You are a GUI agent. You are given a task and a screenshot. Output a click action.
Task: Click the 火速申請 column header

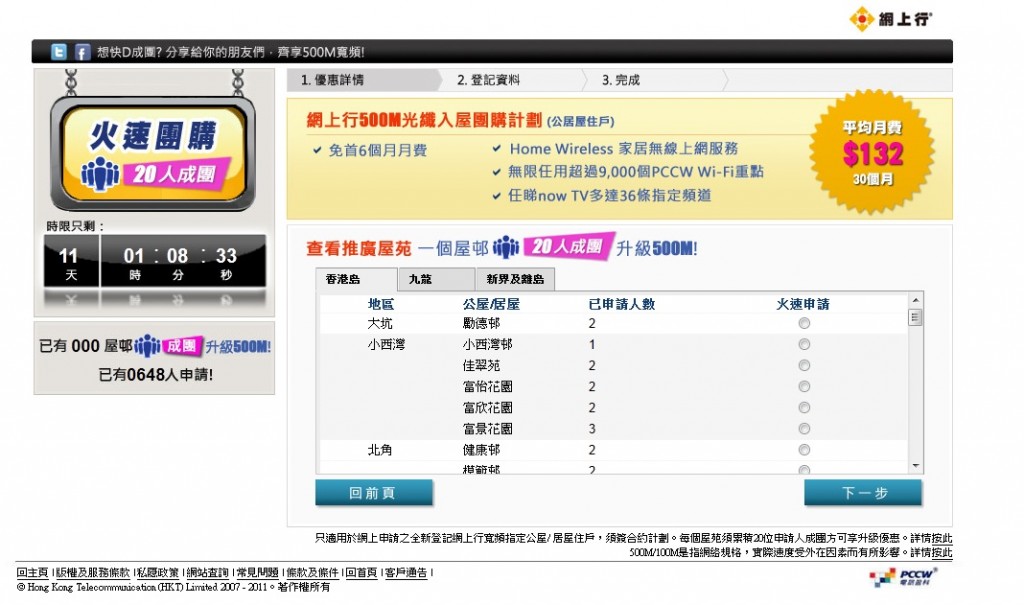click(803, 304)
